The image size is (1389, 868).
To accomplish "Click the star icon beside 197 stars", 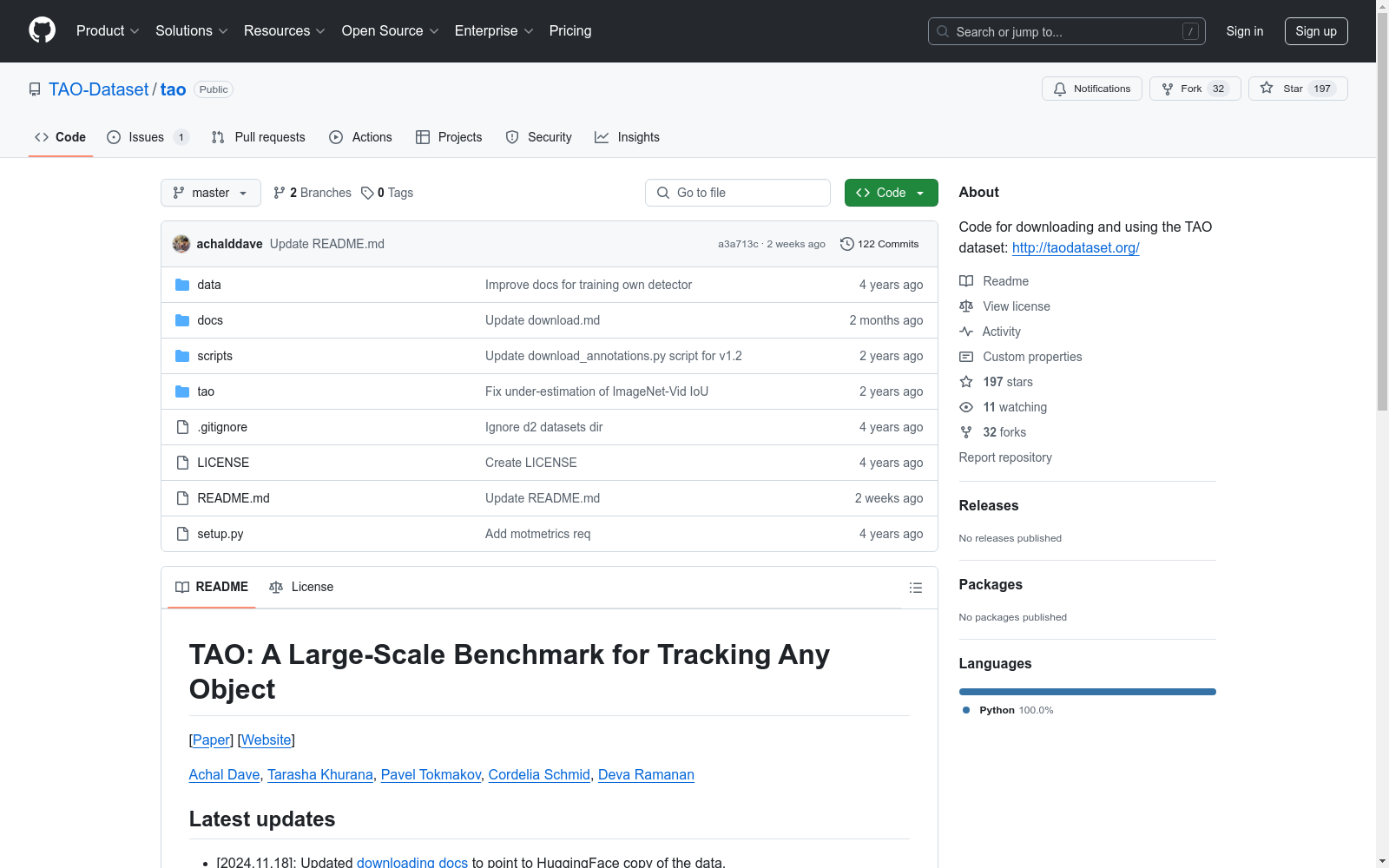I will (966, 382).
